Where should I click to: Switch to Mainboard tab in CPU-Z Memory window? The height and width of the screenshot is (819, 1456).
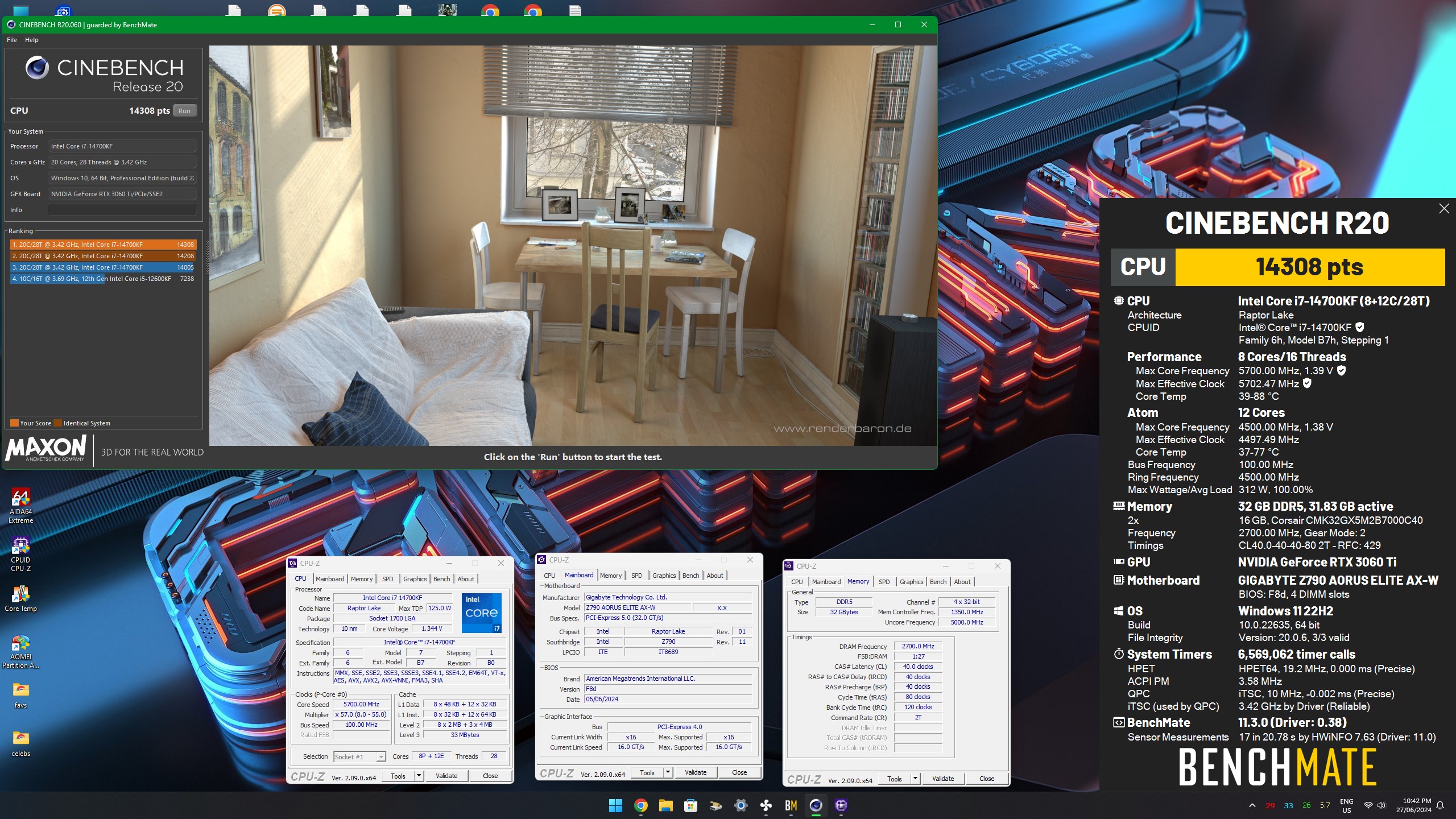pyautogui.click(x=826, y=582)
